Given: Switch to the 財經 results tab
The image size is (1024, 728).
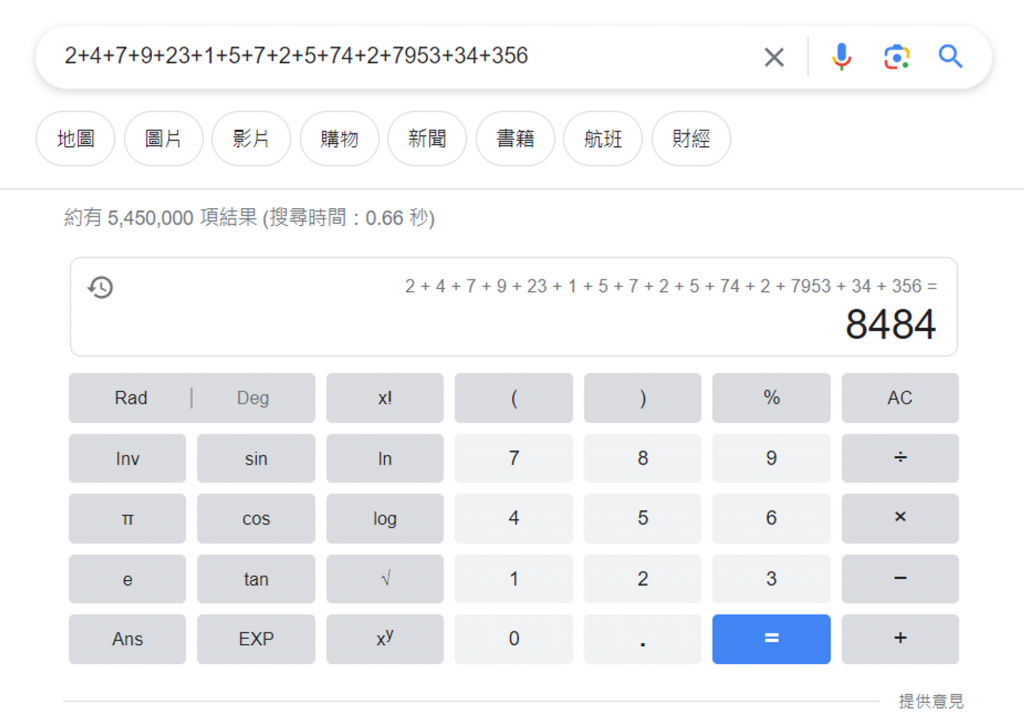Looking at the screenshot, I should 691,138.
